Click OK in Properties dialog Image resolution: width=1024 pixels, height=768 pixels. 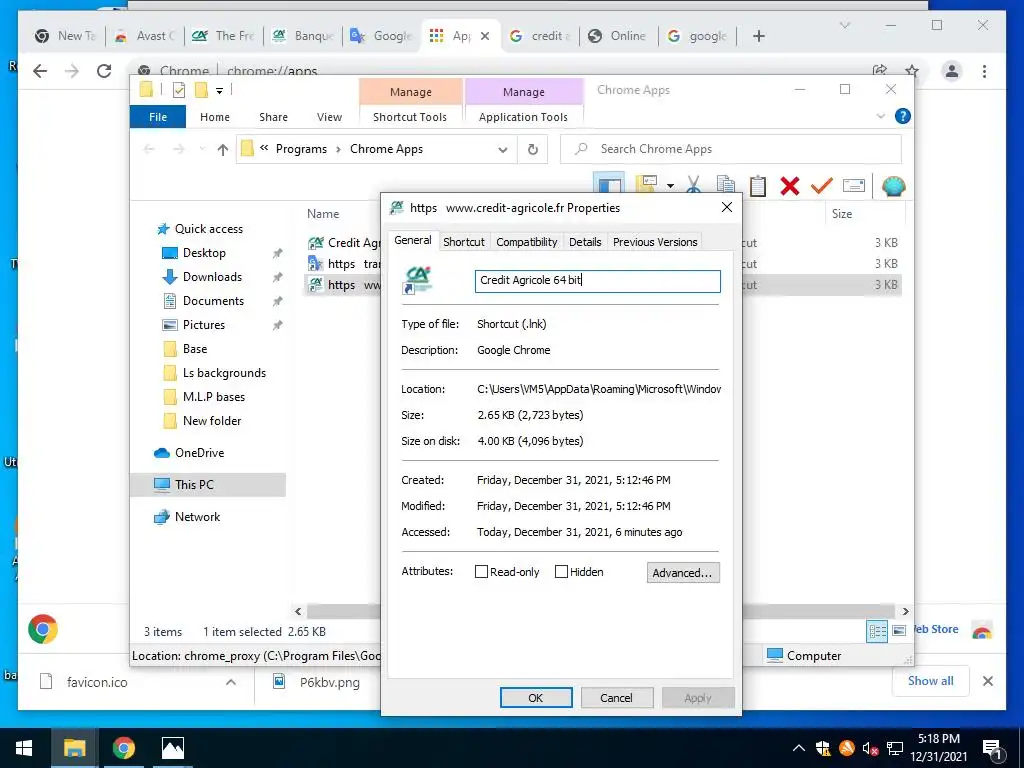[x=536, y=697]
